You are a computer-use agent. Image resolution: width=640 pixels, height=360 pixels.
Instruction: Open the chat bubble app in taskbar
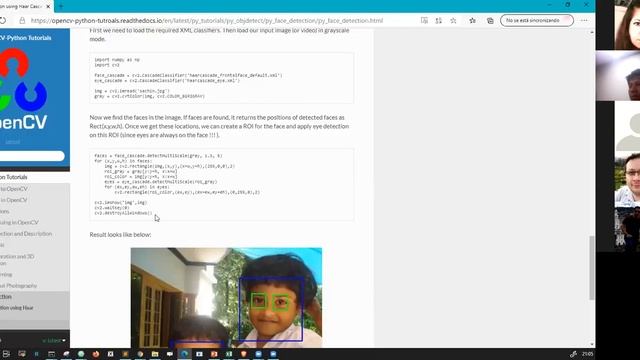click(170, 354)
